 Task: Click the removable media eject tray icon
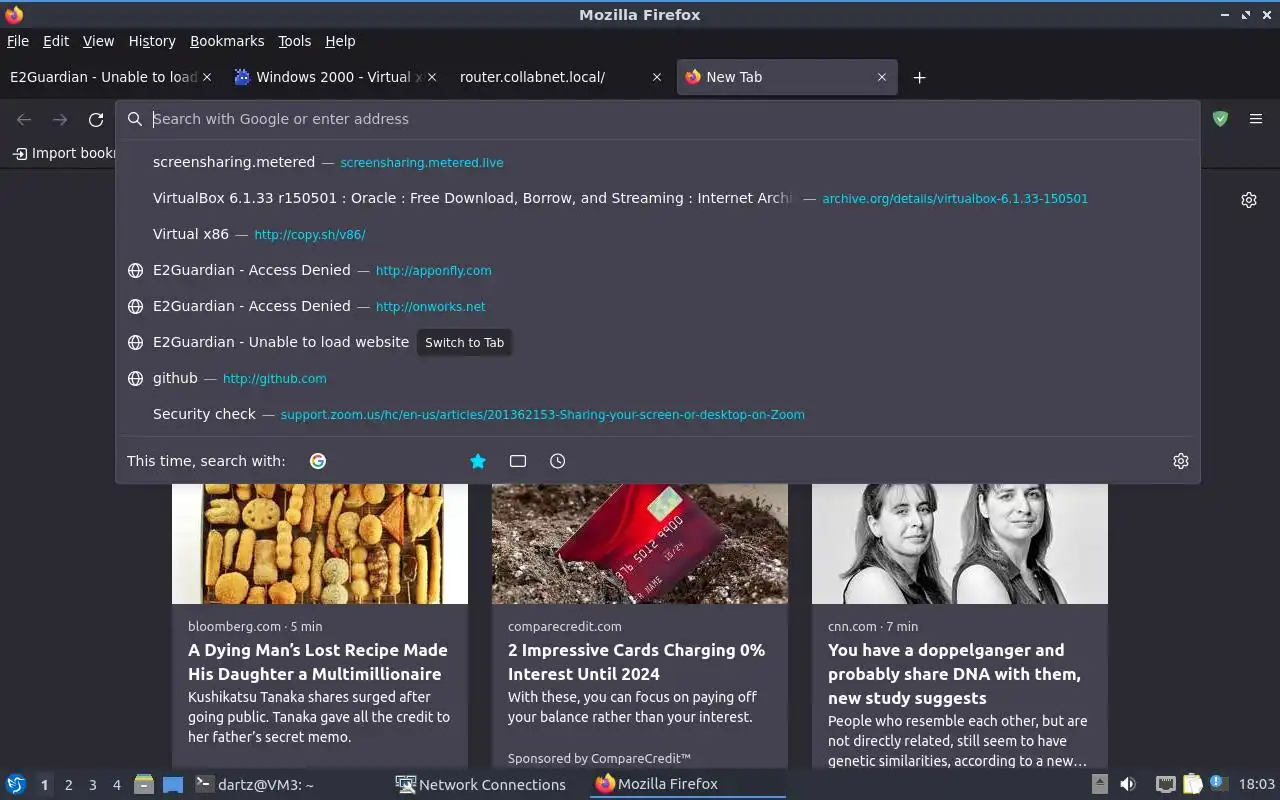point(1099,784)
